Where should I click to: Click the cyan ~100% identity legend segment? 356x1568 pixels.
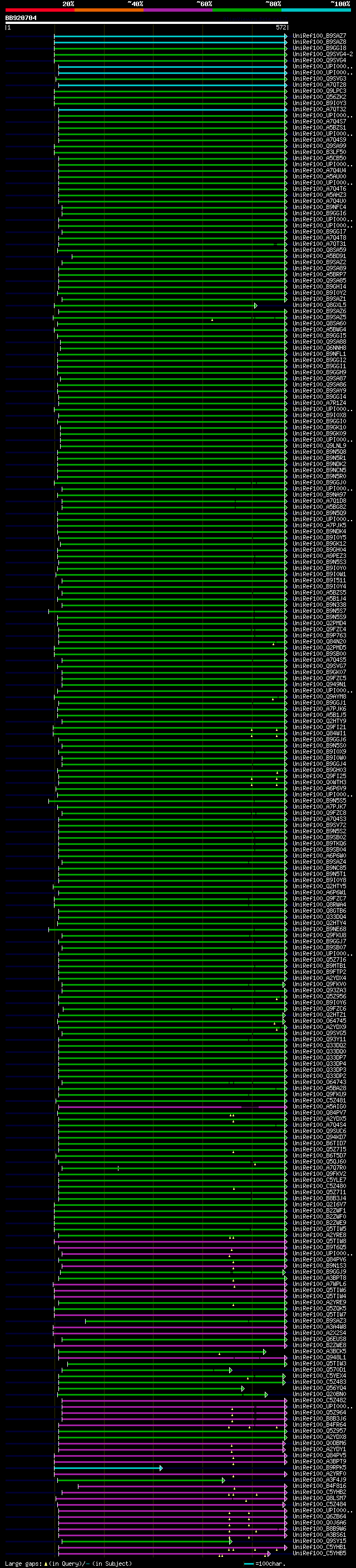click(x=316, y=10)
